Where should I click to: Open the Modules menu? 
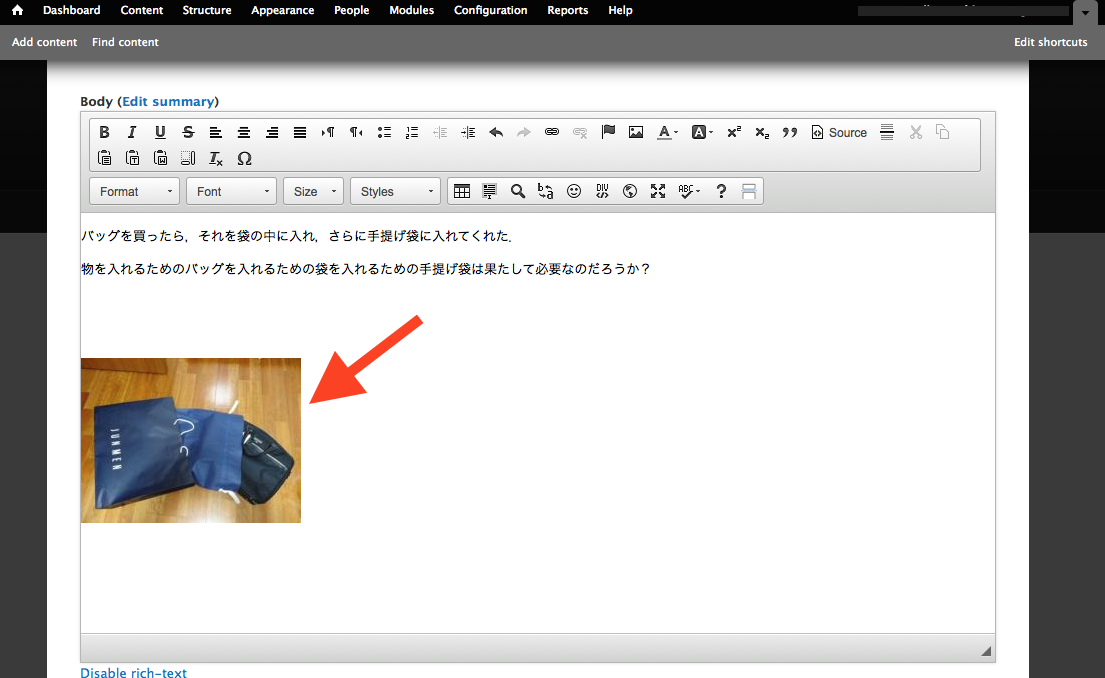click(x=411, y=11)
